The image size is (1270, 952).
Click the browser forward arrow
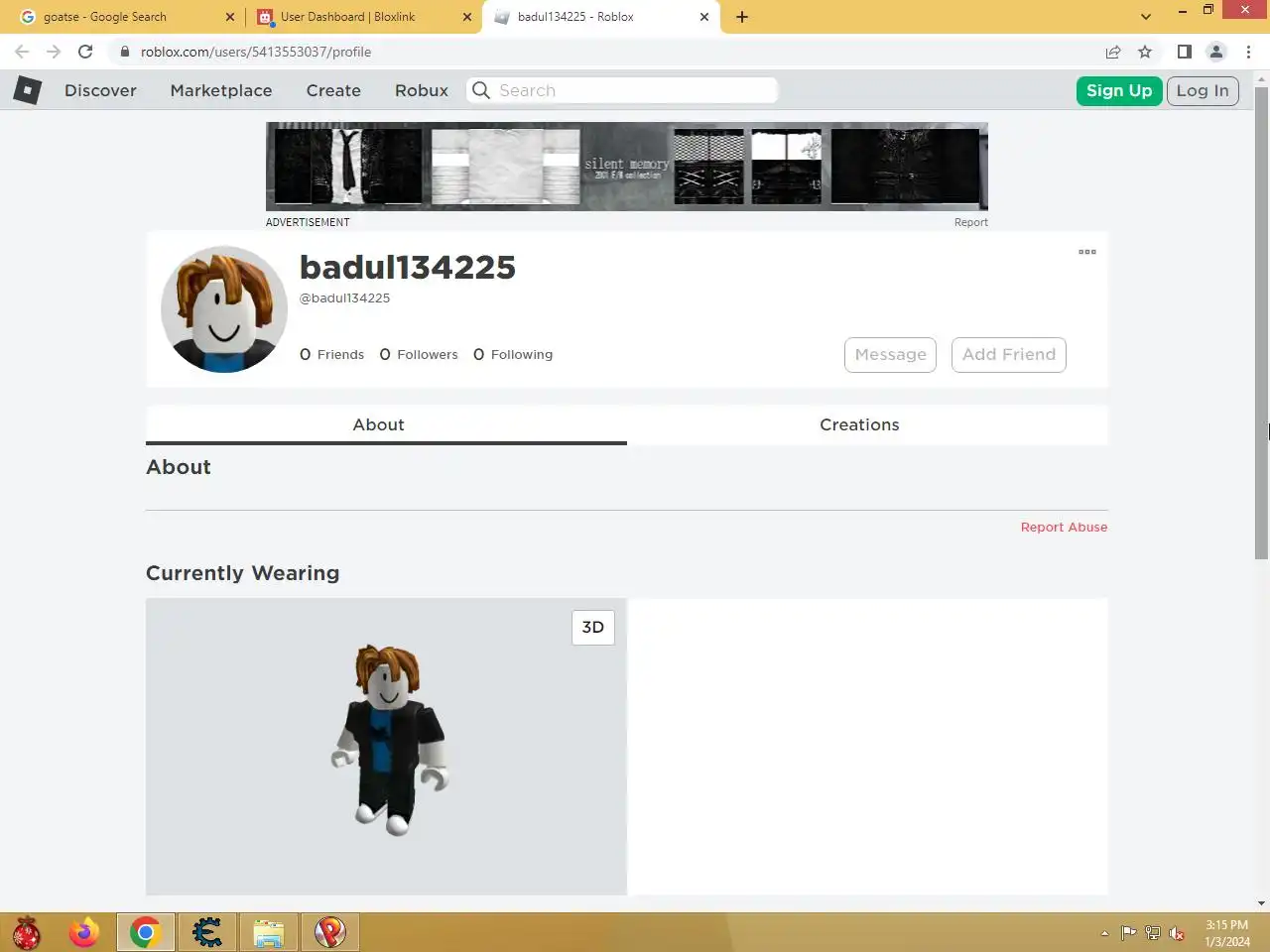54,52
